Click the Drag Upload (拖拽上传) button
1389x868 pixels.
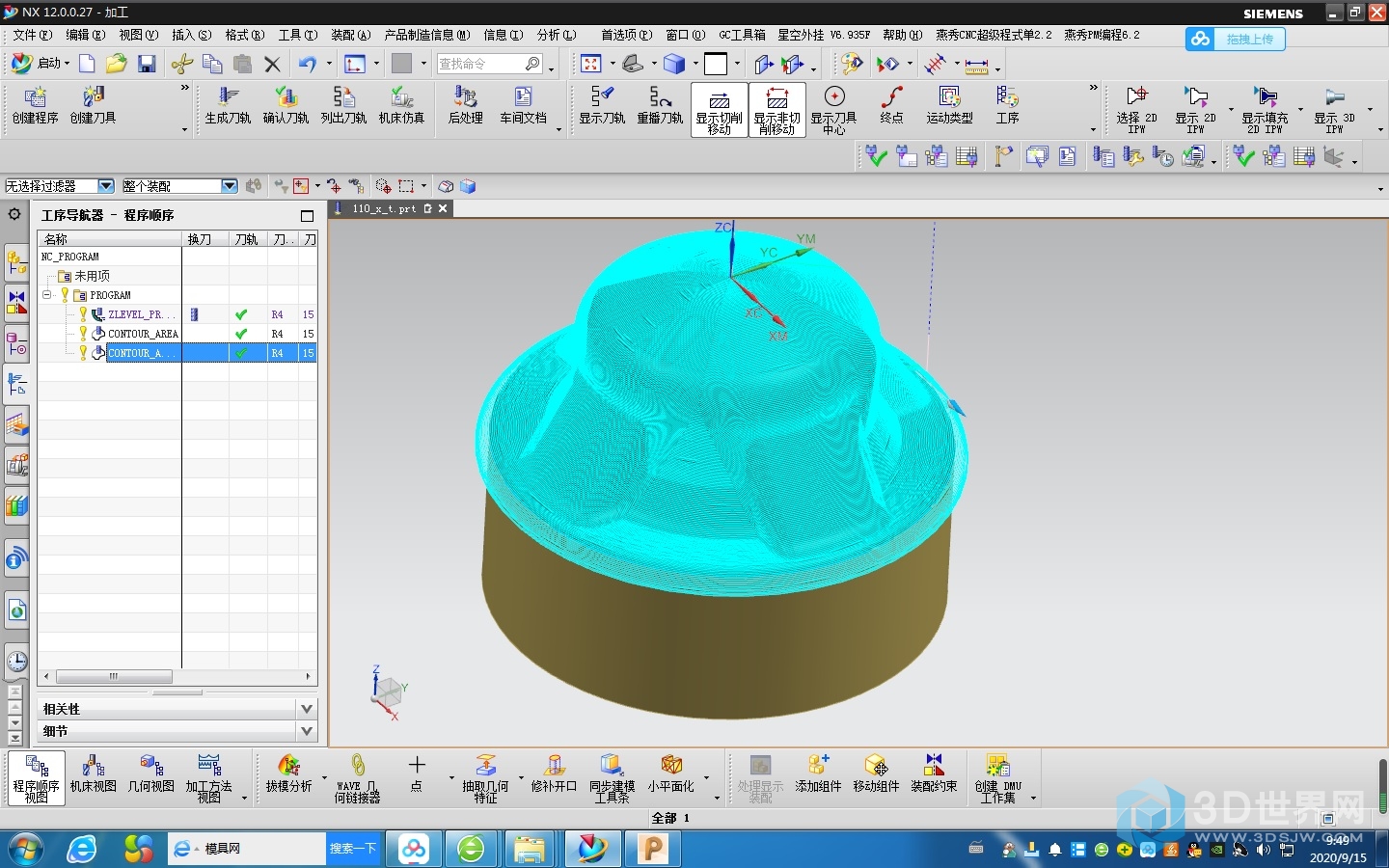coord(1236,39)
